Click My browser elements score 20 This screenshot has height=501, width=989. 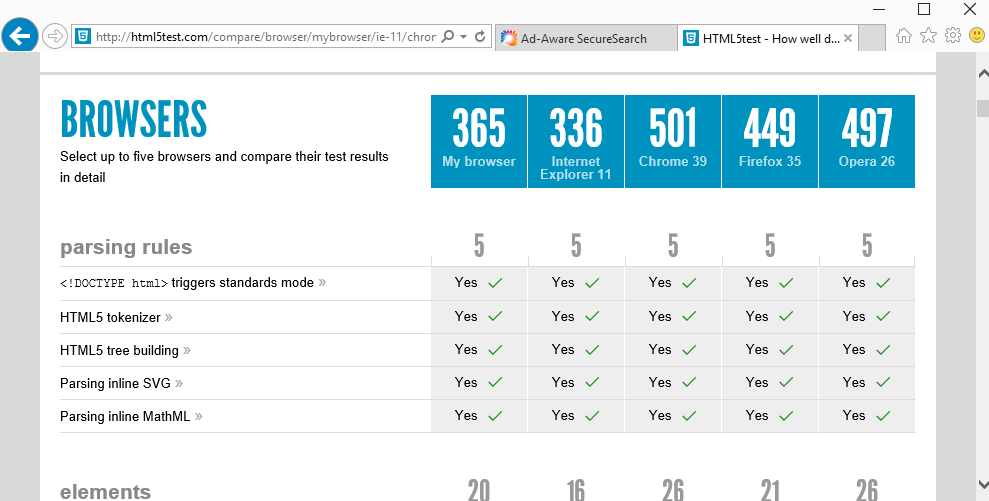(479, 490)
